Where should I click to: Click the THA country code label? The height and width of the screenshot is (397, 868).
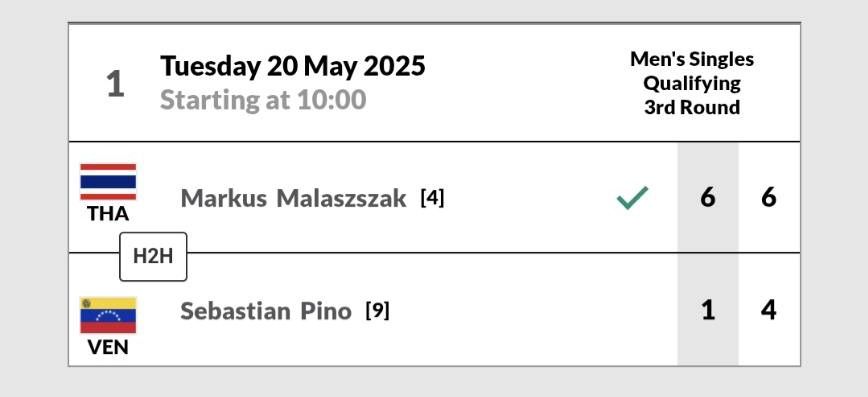pyautogui.click(x=108, y=213)
